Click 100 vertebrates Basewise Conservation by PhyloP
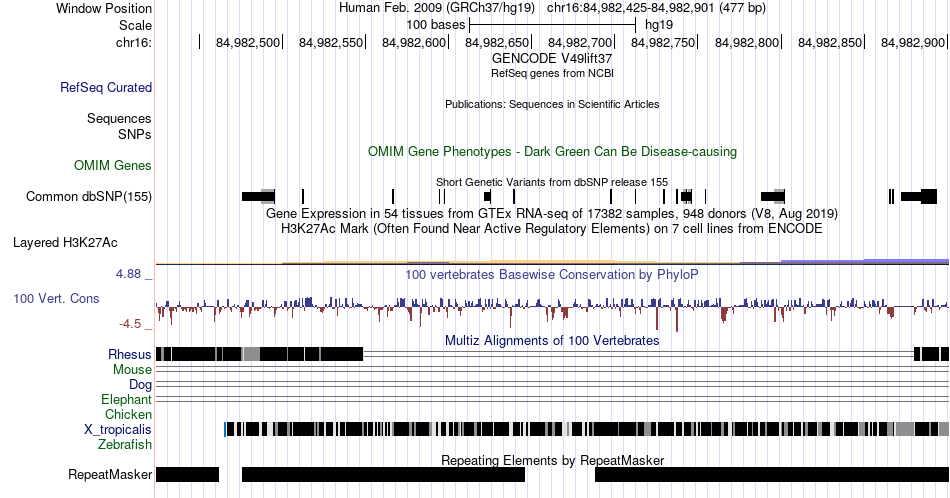The image size is (950, 498). pyautogui.click(x=552, y=274)
